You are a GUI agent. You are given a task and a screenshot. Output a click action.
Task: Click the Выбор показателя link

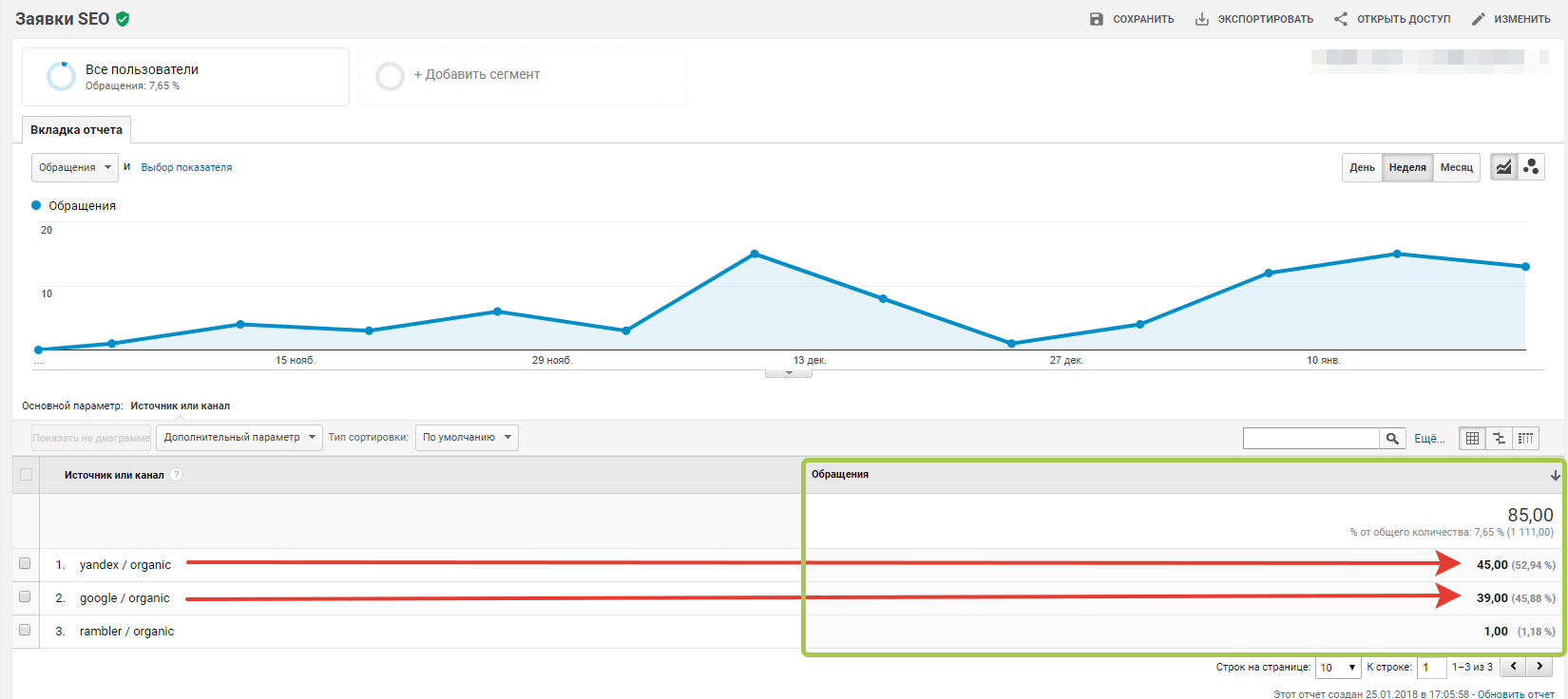coord(186,167)
